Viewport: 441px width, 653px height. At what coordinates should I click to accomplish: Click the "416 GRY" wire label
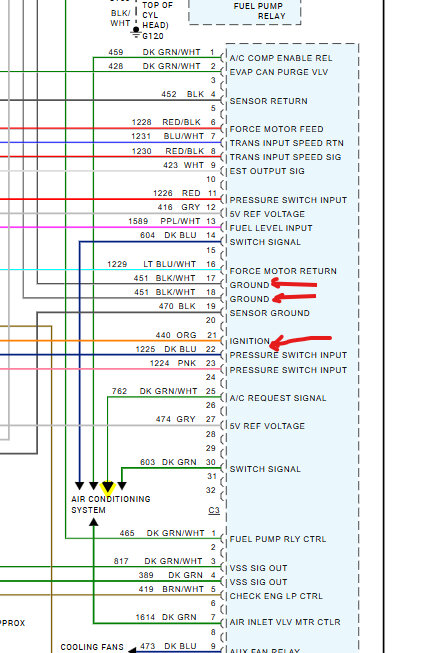tap(179, 207)
